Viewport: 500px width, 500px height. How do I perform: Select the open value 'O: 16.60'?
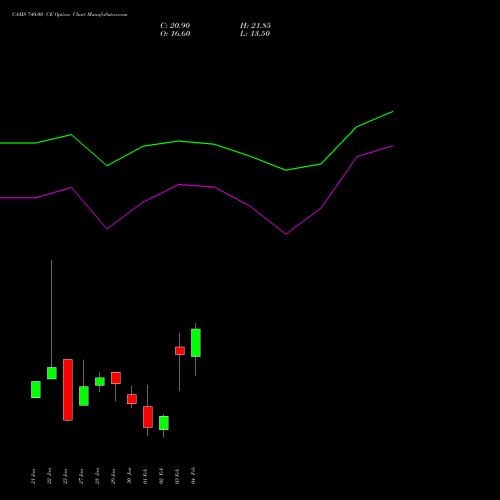175,34
